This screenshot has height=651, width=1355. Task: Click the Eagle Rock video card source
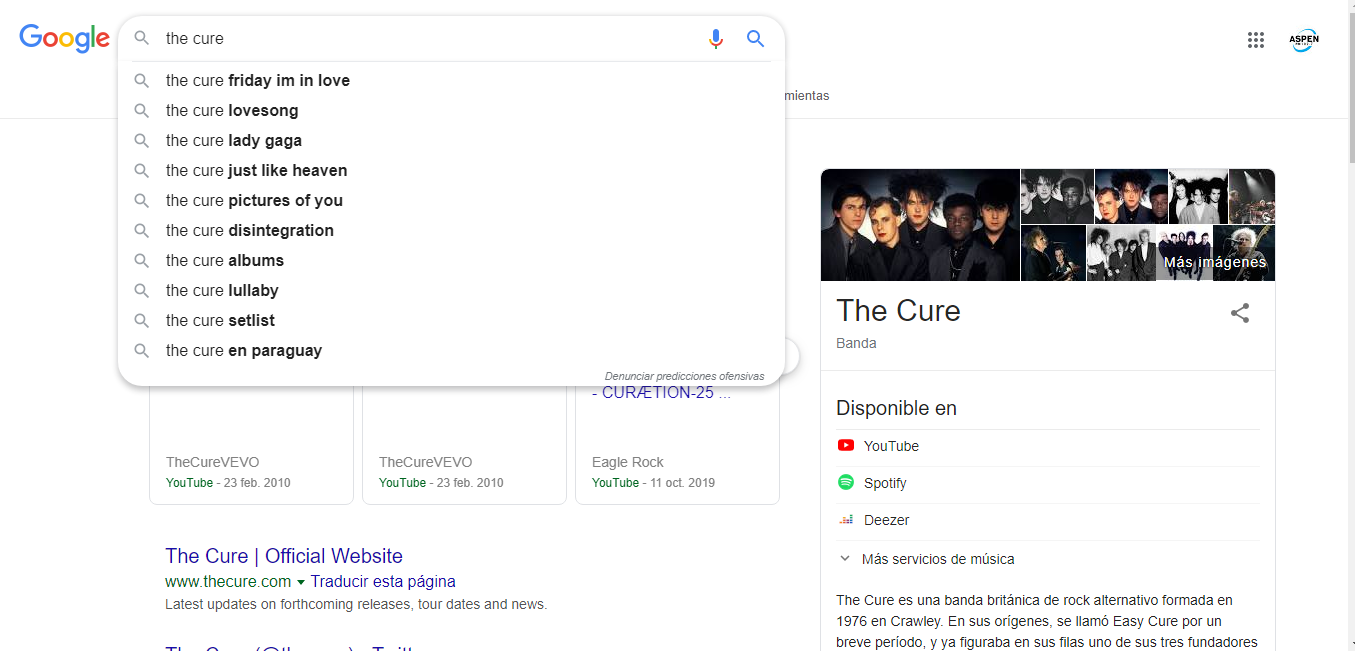click(627, 462)
